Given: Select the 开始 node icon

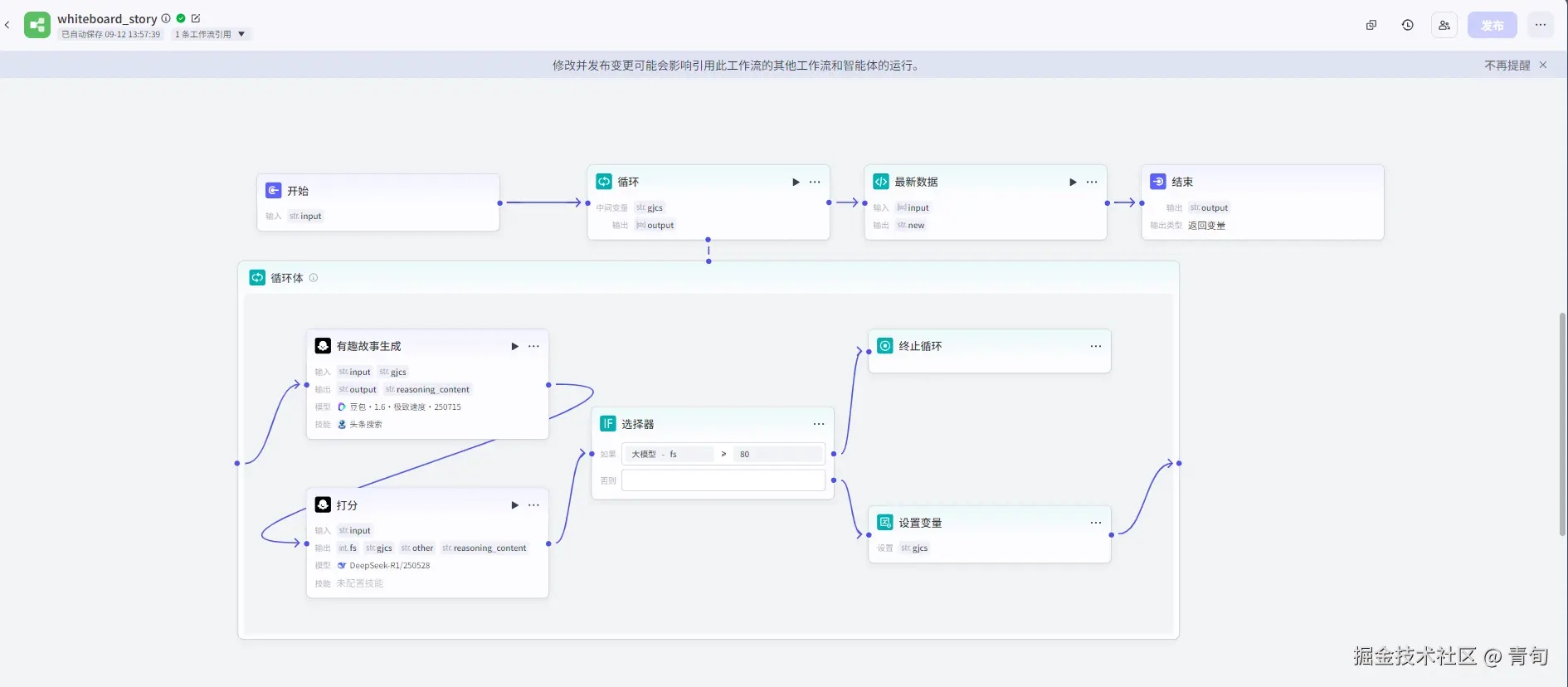Looking at the screenshot, I should click(274, 190).
